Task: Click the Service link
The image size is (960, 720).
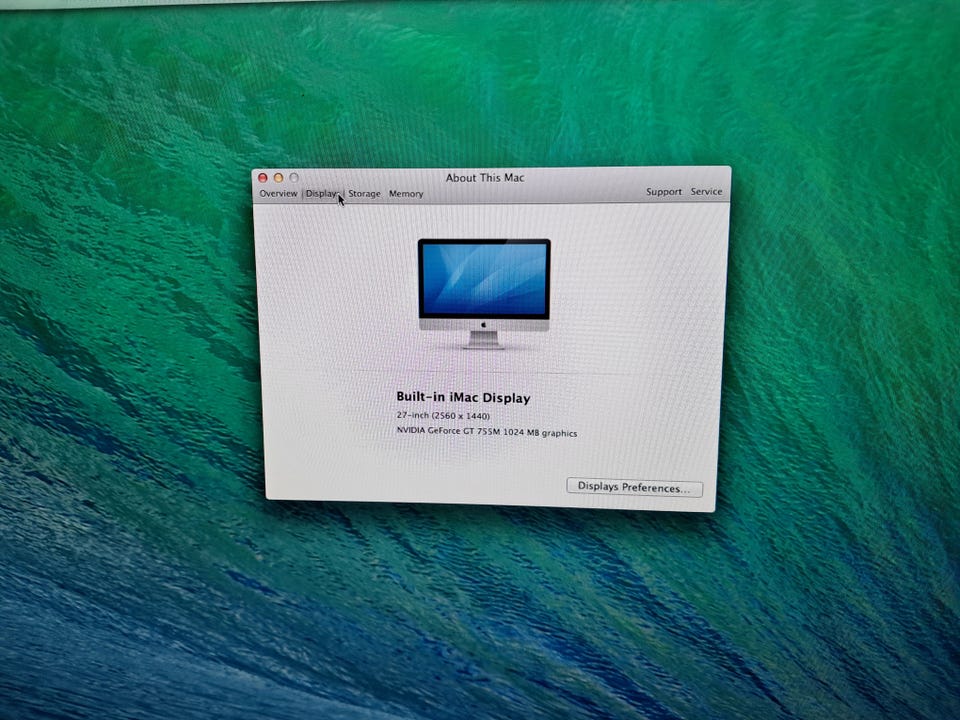Action: tap(707, 192)
